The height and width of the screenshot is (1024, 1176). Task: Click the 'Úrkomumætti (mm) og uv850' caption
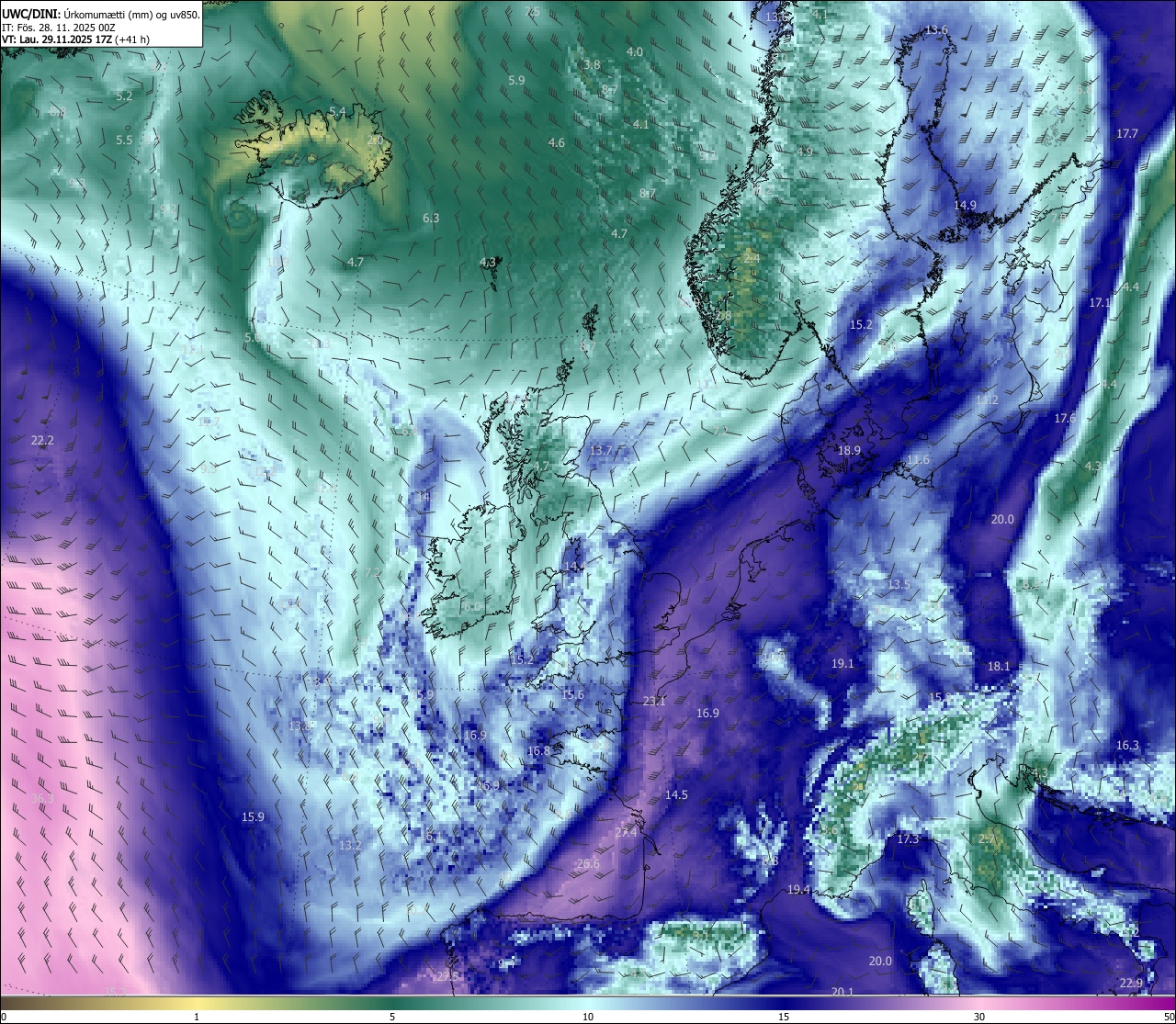(130, 14)
